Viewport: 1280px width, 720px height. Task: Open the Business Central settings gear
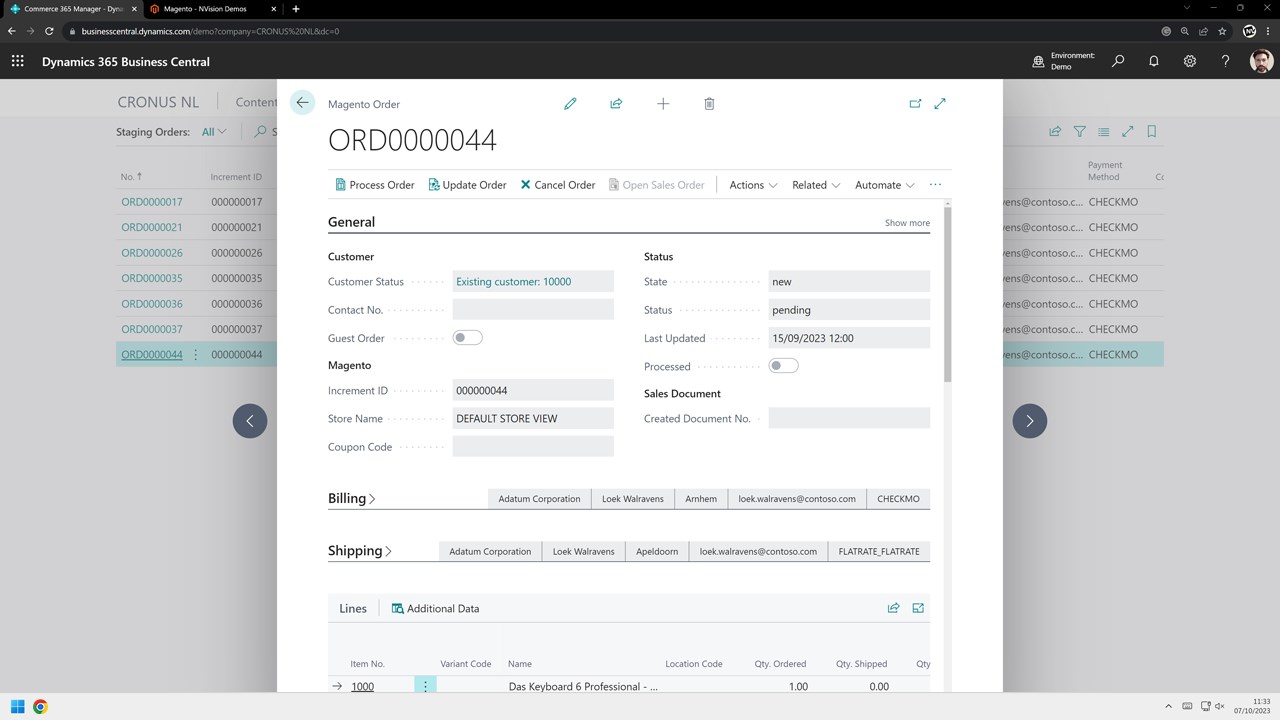click(x=1190, y=62)
